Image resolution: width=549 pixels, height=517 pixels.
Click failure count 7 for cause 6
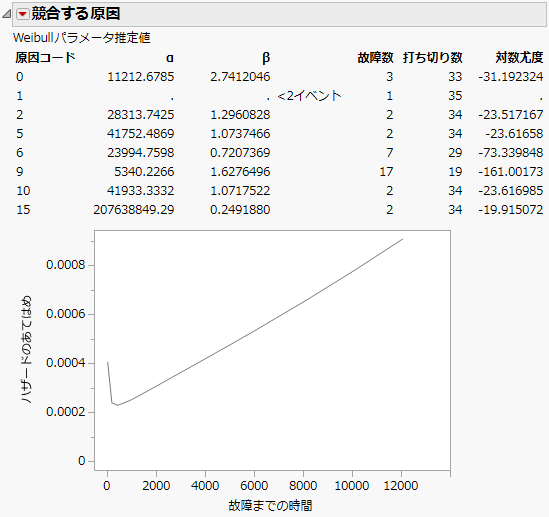(x=390, y=153)
